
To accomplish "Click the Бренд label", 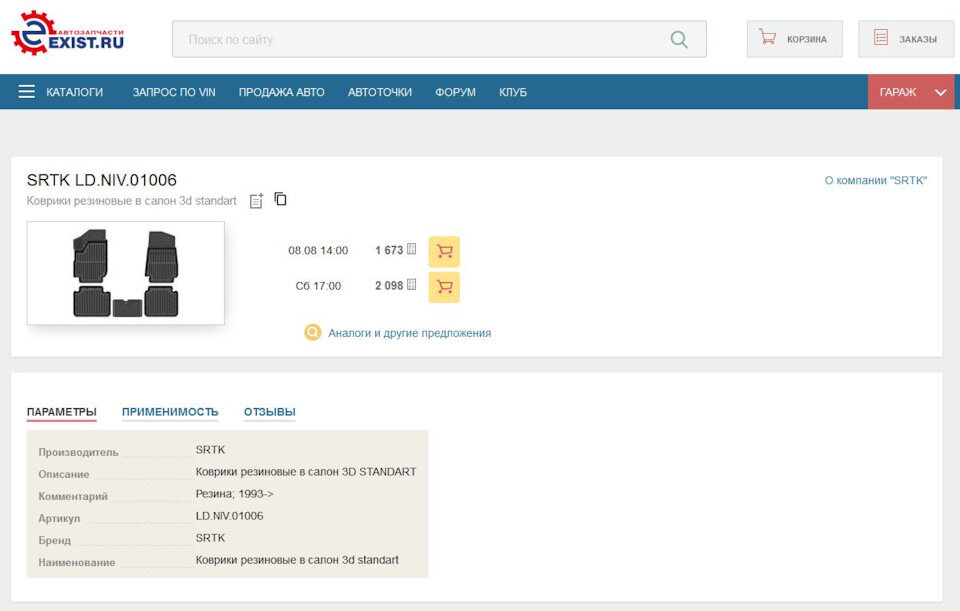I will (54, 541).
